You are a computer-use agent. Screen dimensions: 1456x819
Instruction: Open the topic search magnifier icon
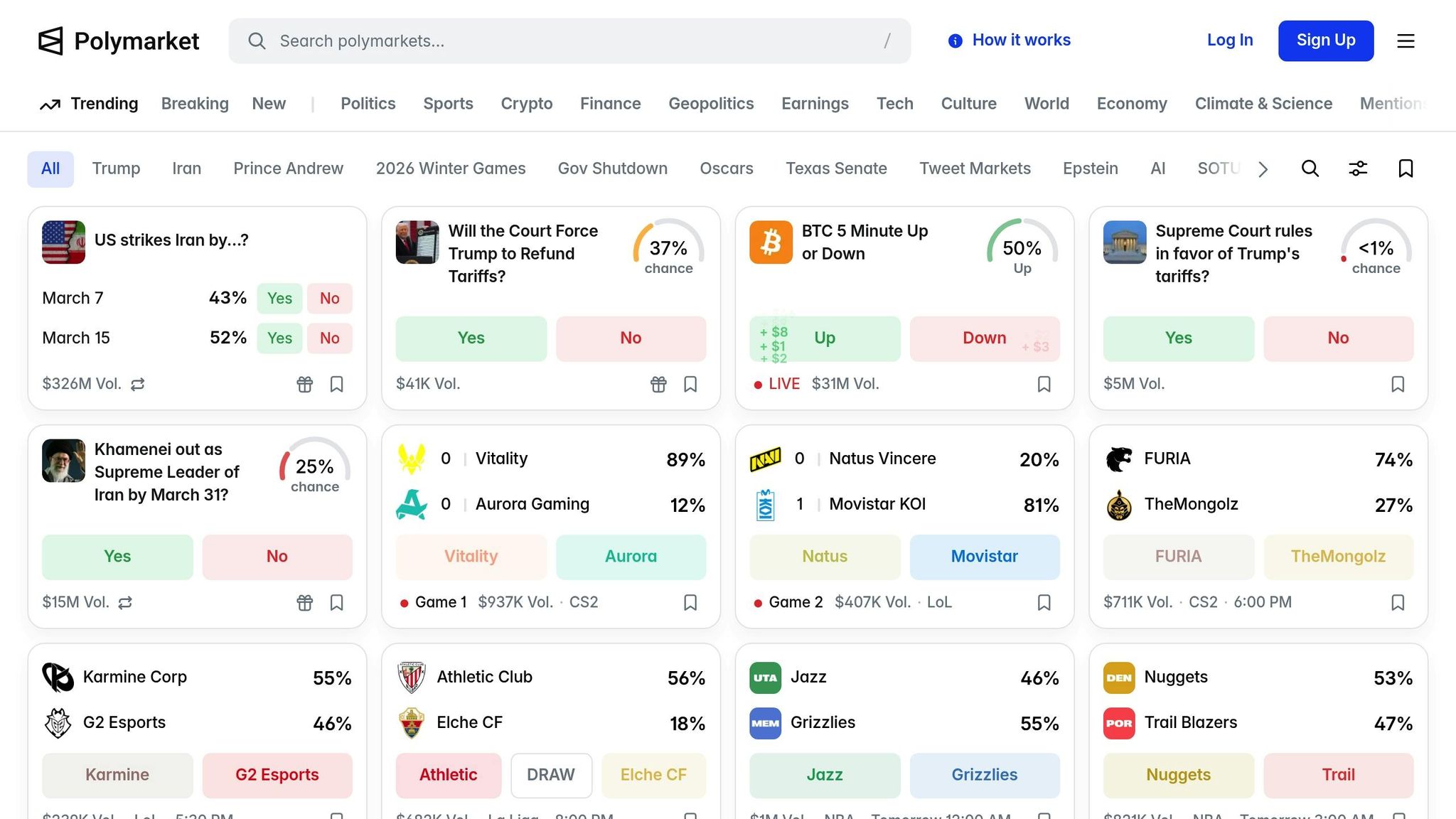click(1310, 168)
